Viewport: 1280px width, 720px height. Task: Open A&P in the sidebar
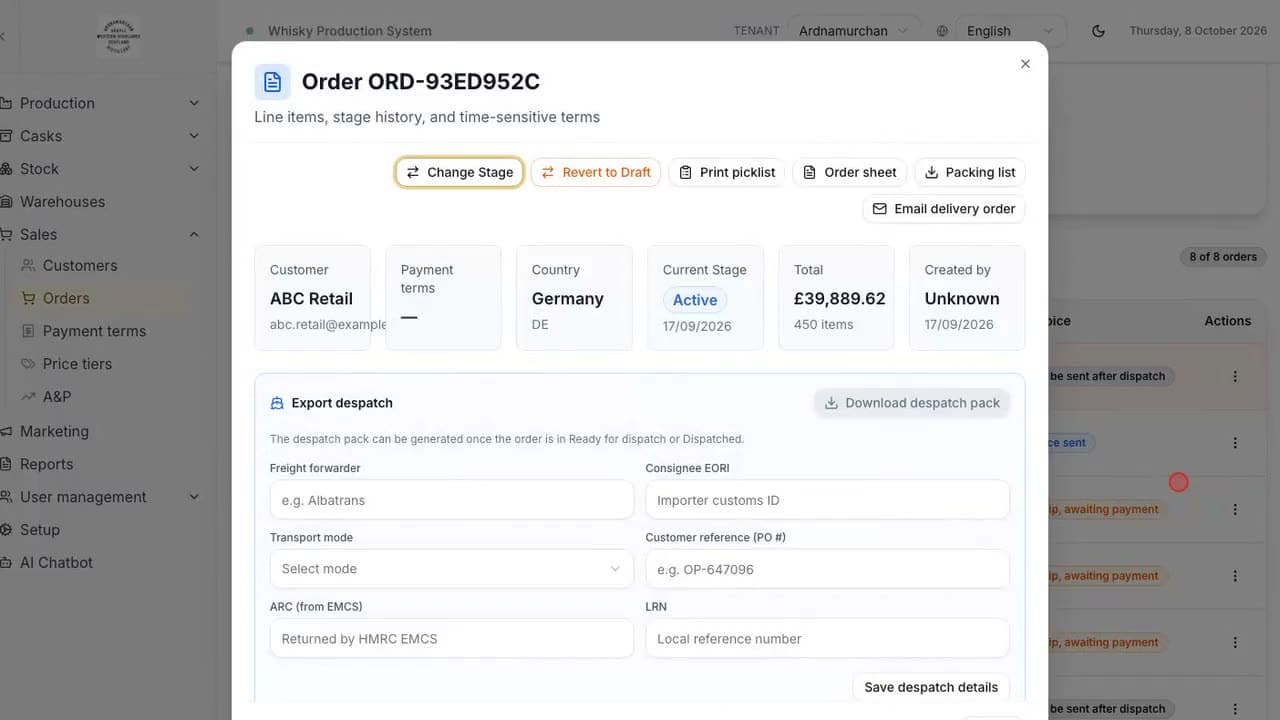click(x=57, y=396)
